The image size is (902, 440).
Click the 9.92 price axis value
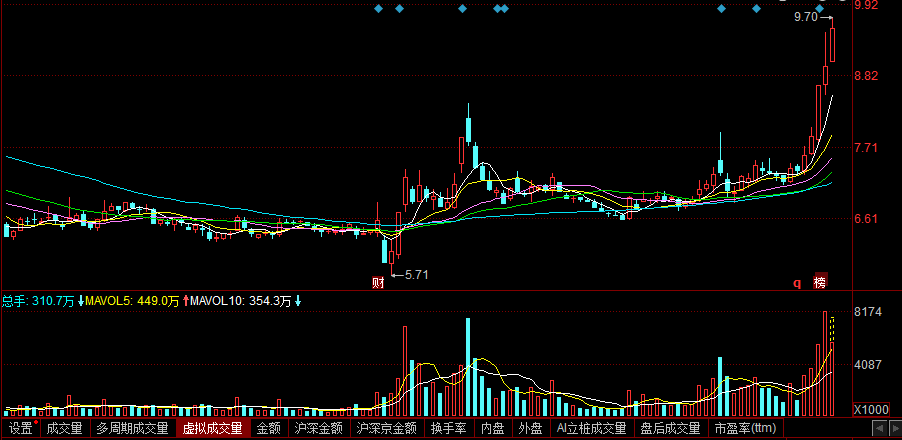tap(867, 5)
